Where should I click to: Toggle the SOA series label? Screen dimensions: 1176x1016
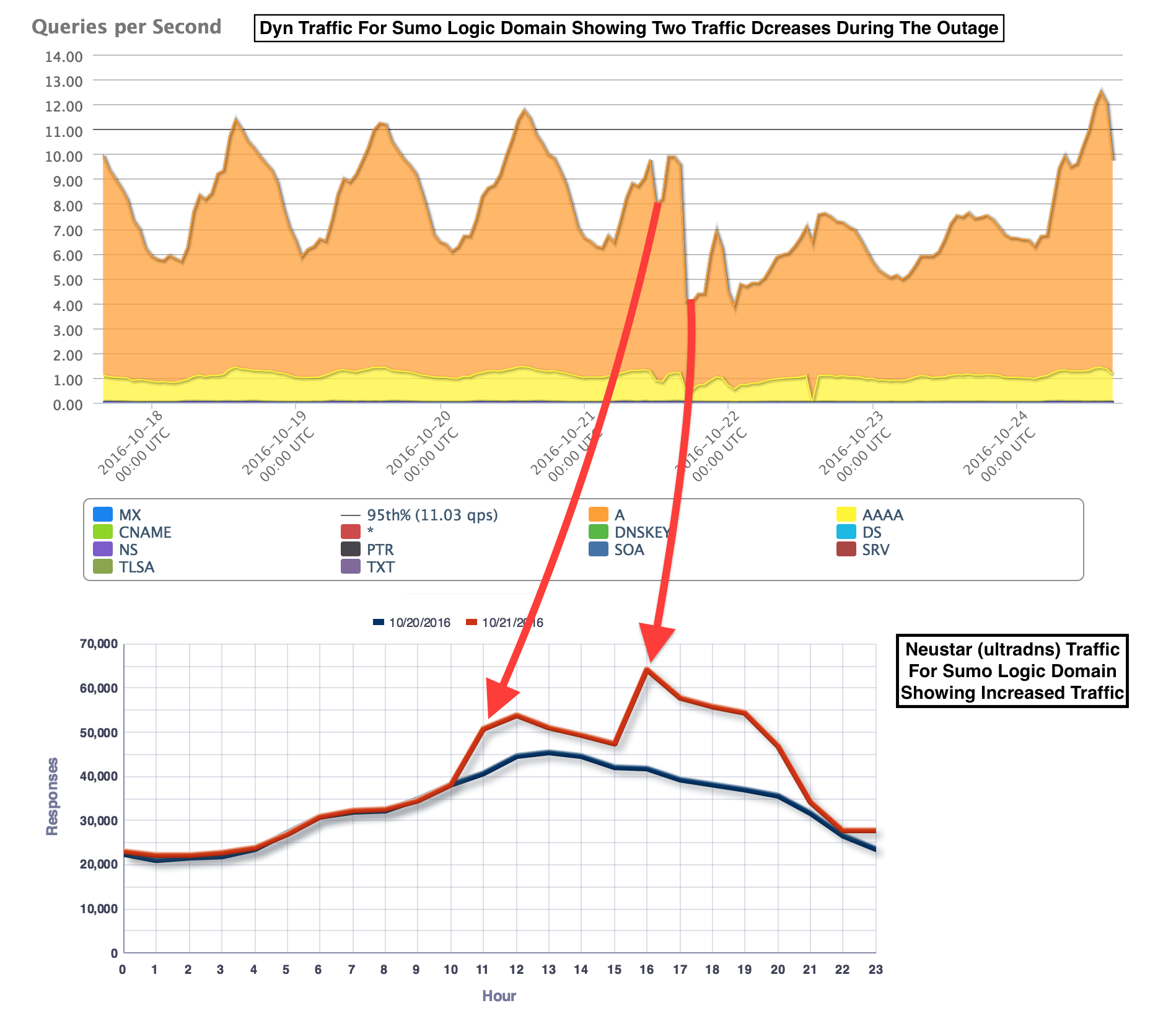click(x=630, y=550)
